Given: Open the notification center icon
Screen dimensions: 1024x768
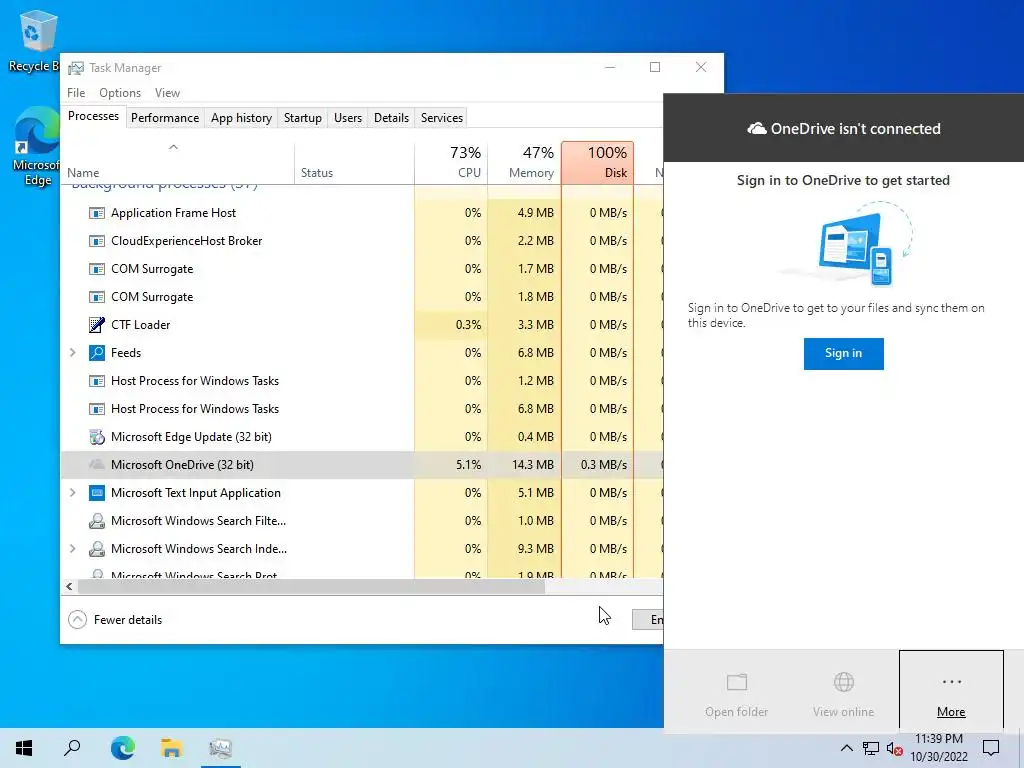Looking at the screenshot, I should 991,748.
